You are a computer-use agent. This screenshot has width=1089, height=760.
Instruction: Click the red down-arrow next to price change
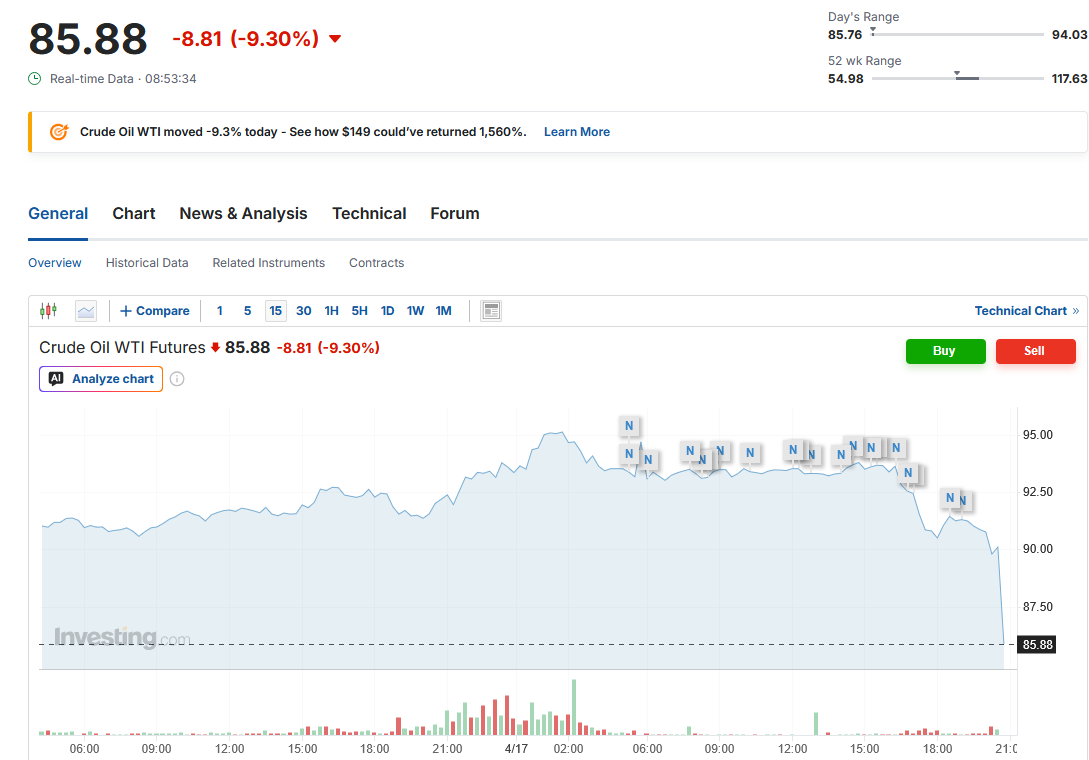coord(335,39)
